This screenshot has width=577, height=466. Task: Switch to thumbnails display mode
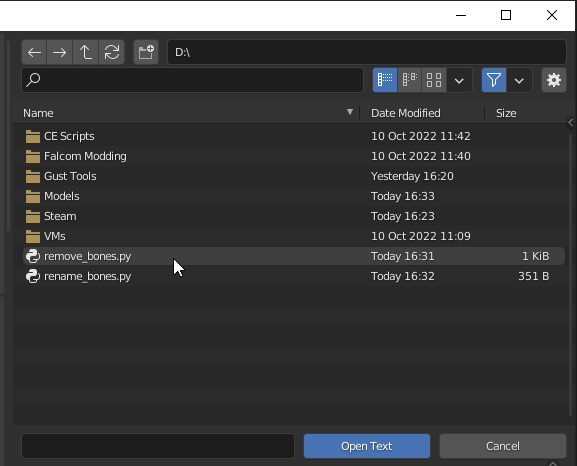(434, 80)
